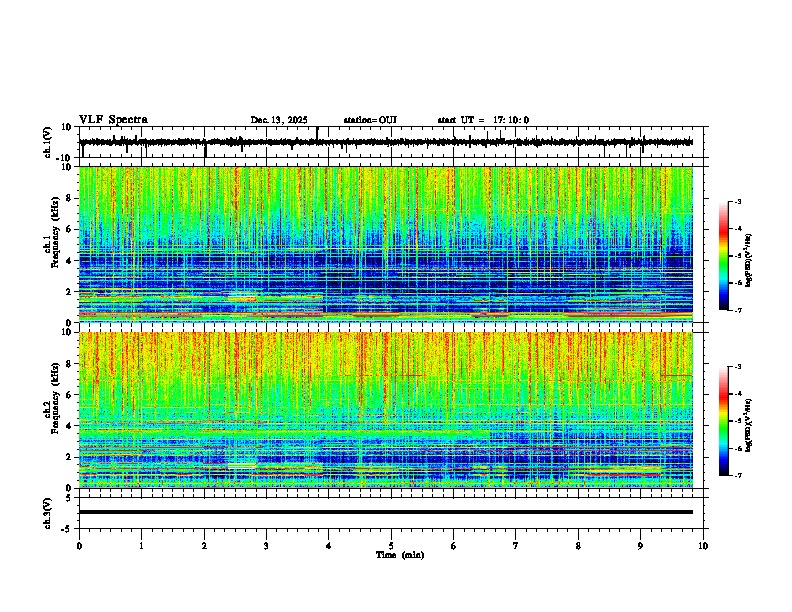Click the ch.2 spectrogram plot area
The height and width of the screenshot is (612, 792).
pos(386,410)
